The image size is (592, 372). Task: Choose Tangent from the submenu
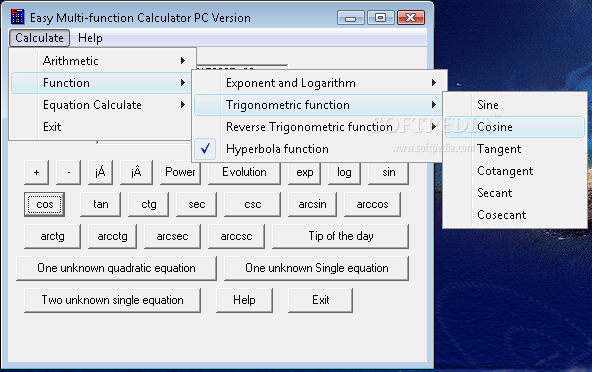click(x=515, y=148)
